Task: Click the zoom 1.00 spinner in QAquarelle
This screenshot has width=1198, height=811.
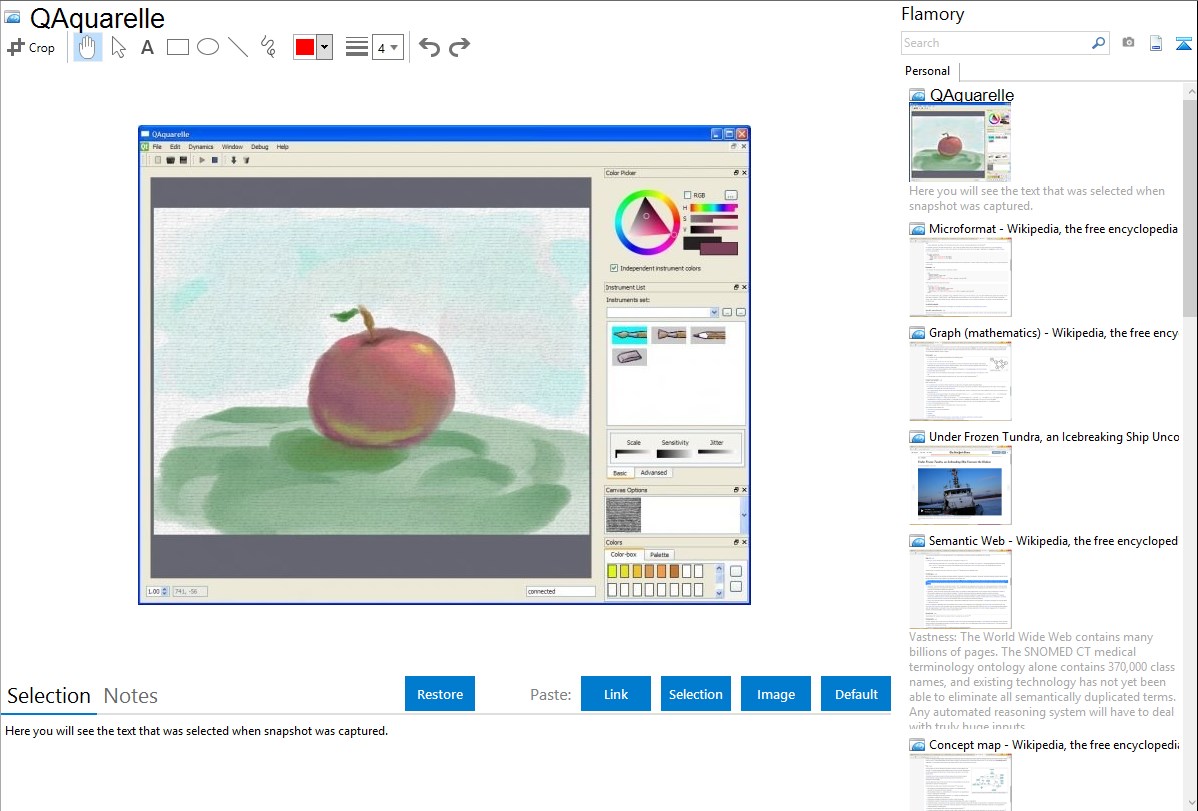Action: pos(157,591)
